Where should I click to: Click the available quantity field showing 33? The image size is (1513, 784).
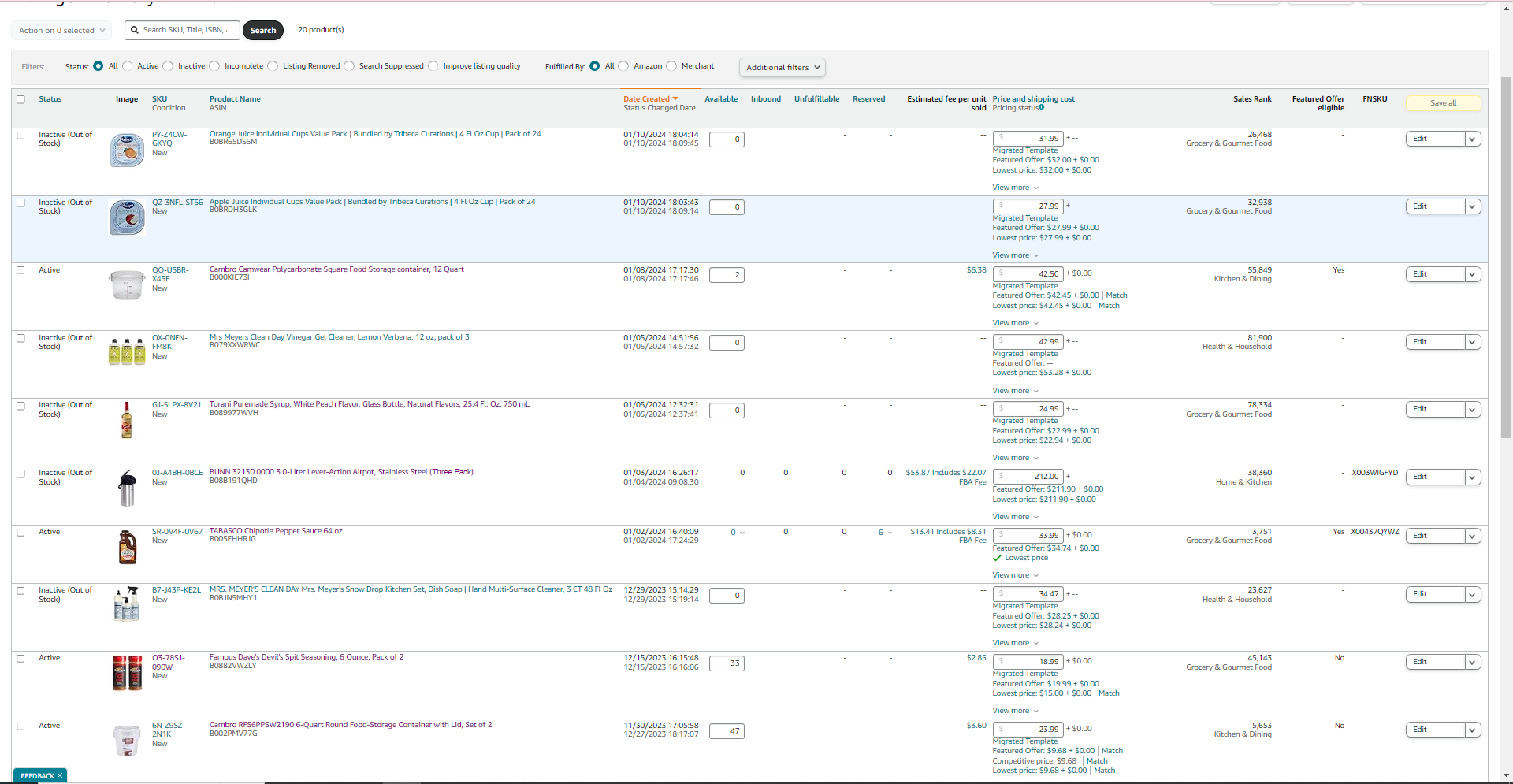click(727, 663)
